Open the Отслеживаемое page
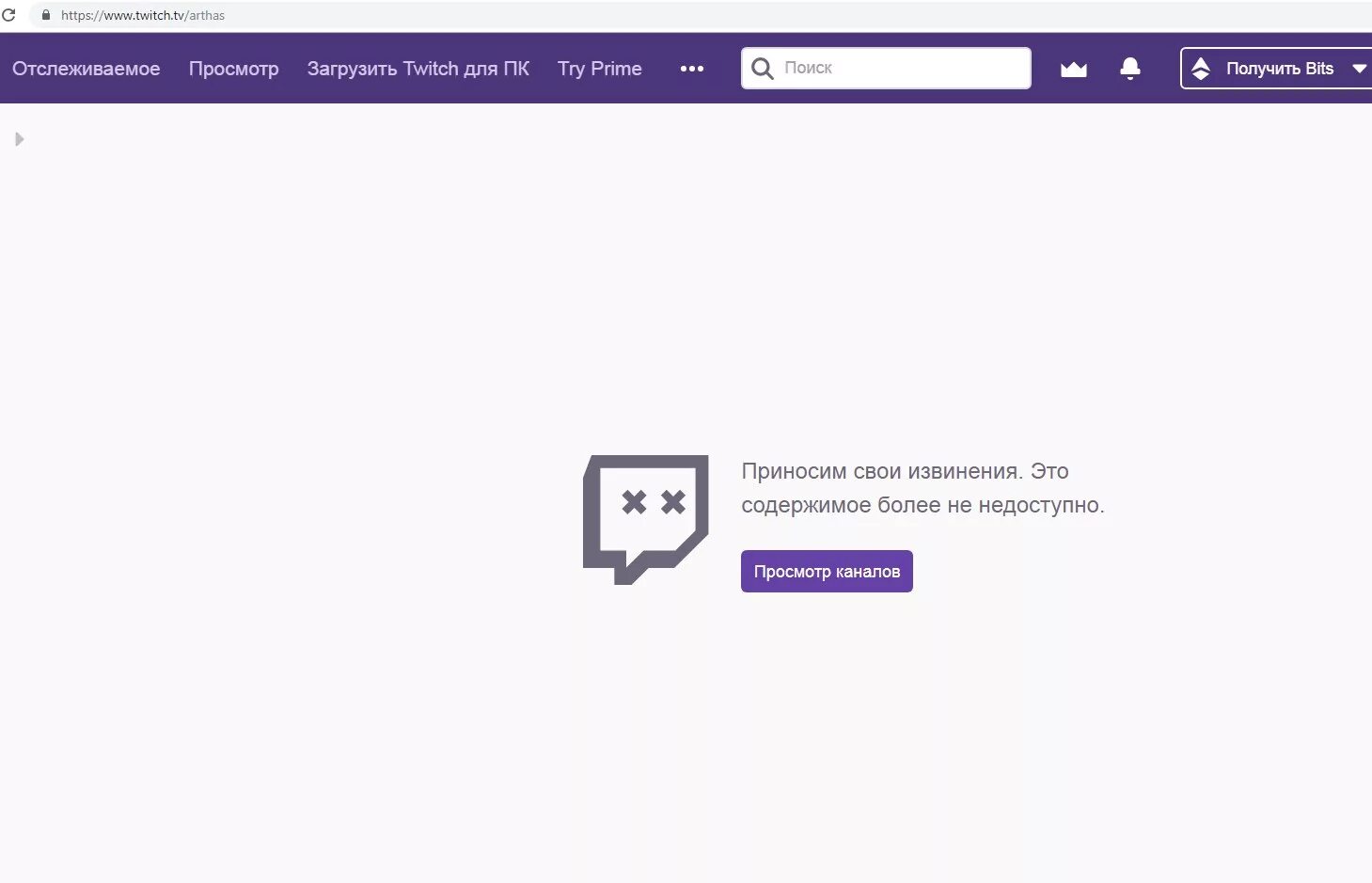 tap(87, 69)
